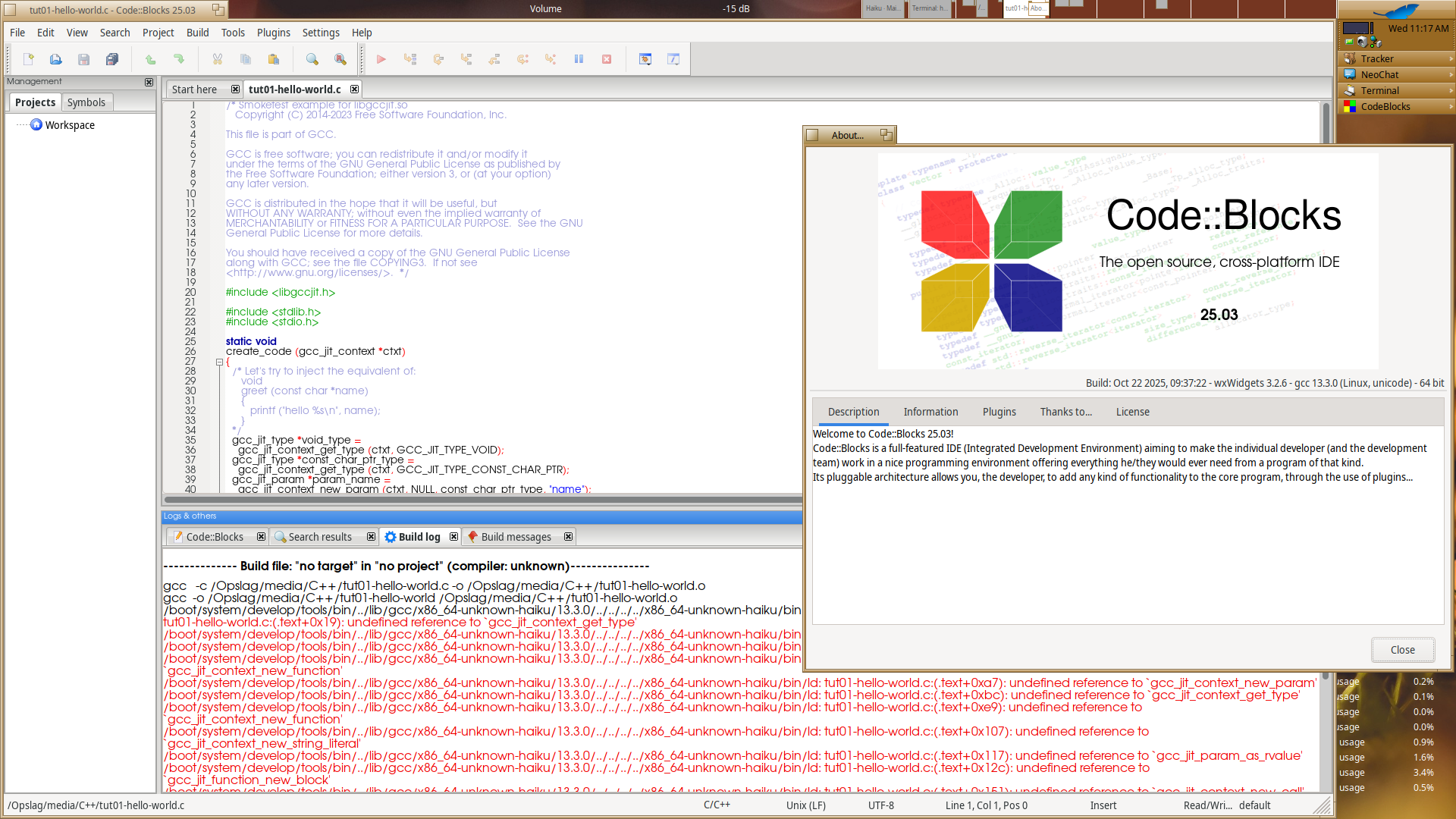Image resolution: width=1456 pixels, height=819 pixels.
Task: Close the Build messages log tab
Action: (x=568, y=537)
